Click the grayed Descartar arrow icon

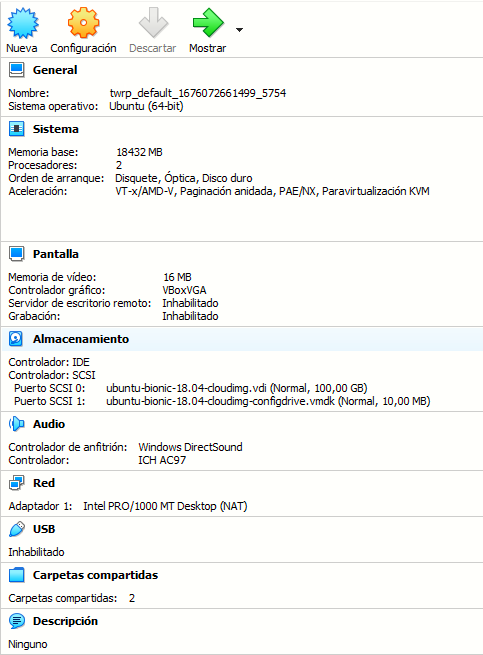tap(153, 23)
